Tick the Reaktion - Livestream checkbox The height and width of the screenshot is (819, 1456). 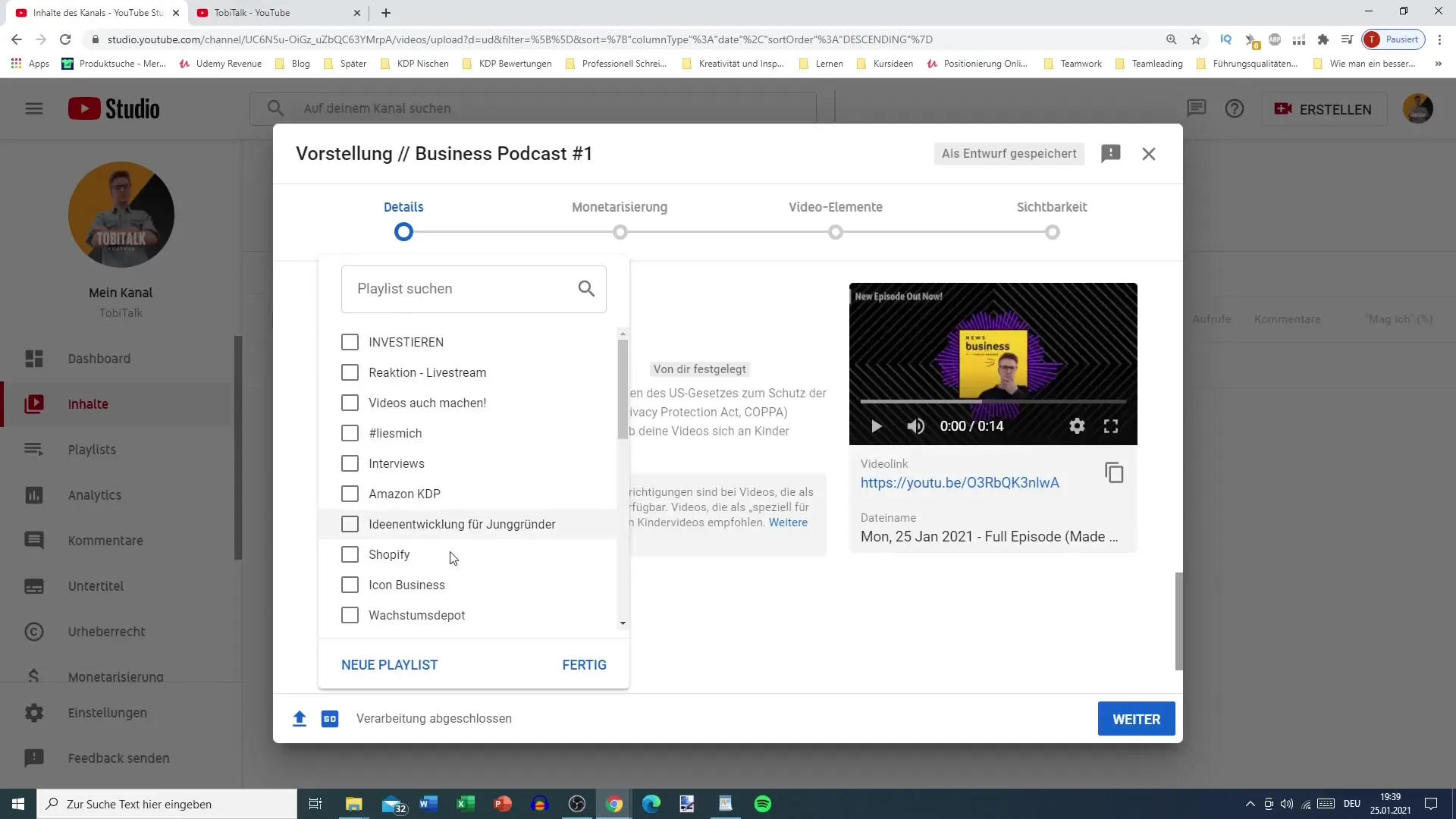[x=350, y=372]
